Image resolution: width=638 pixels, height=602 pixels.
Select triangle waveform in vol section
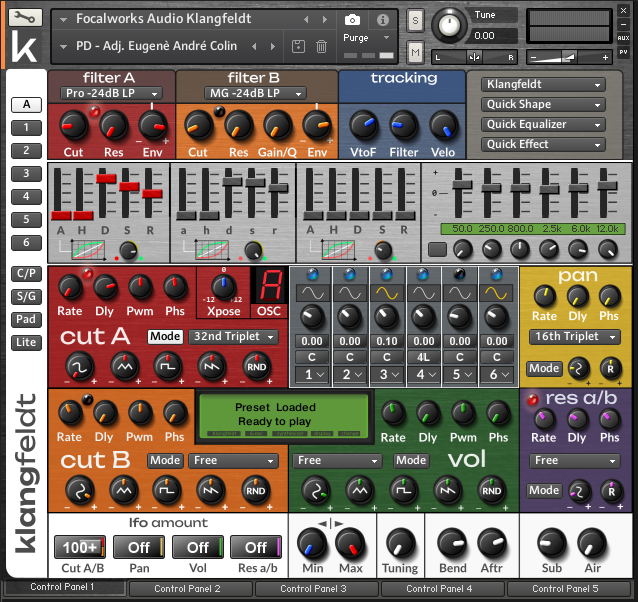[359, 490]
